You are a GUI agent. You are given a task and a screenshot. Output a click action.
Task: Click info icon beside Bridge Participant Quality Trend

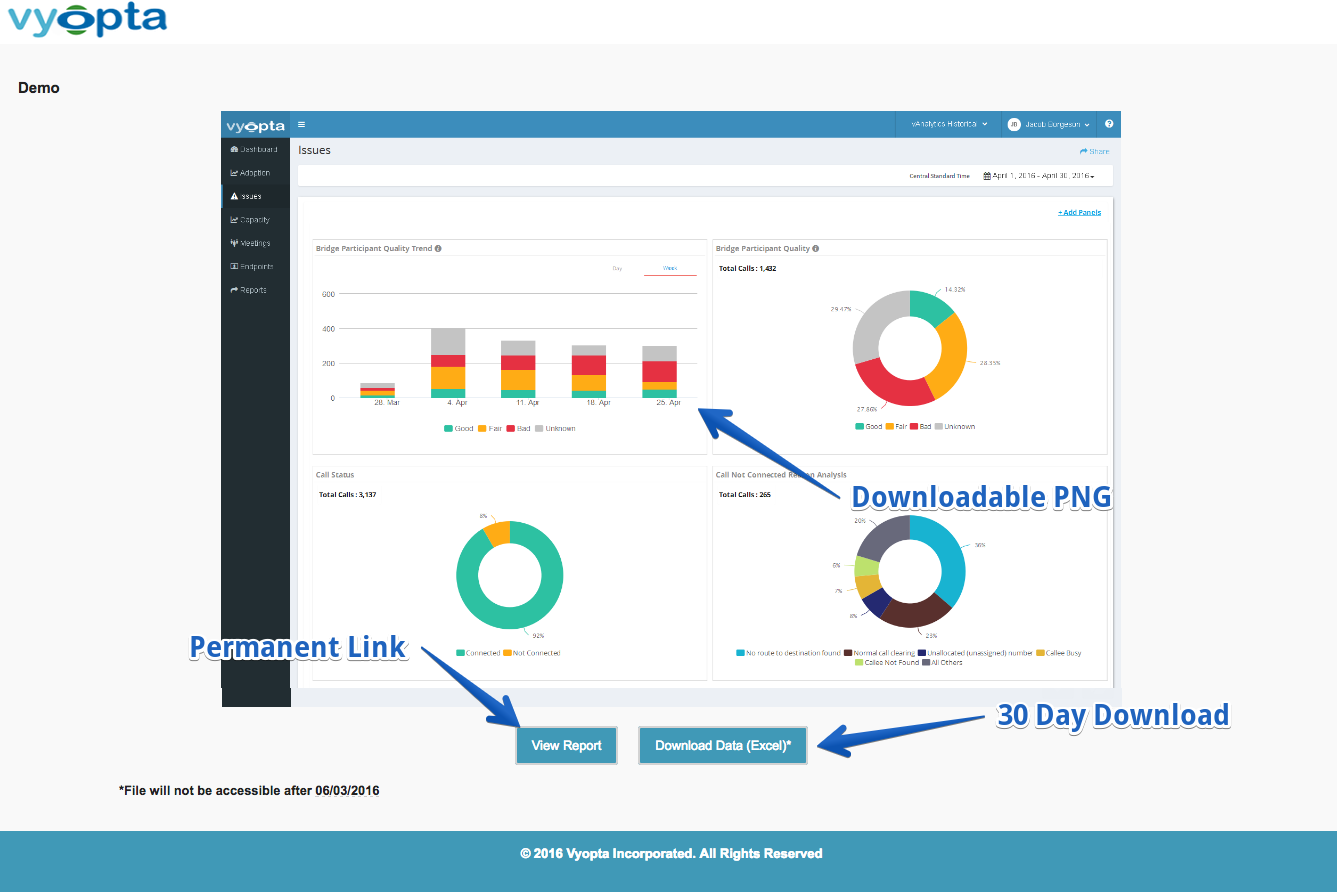click(438, 248)
